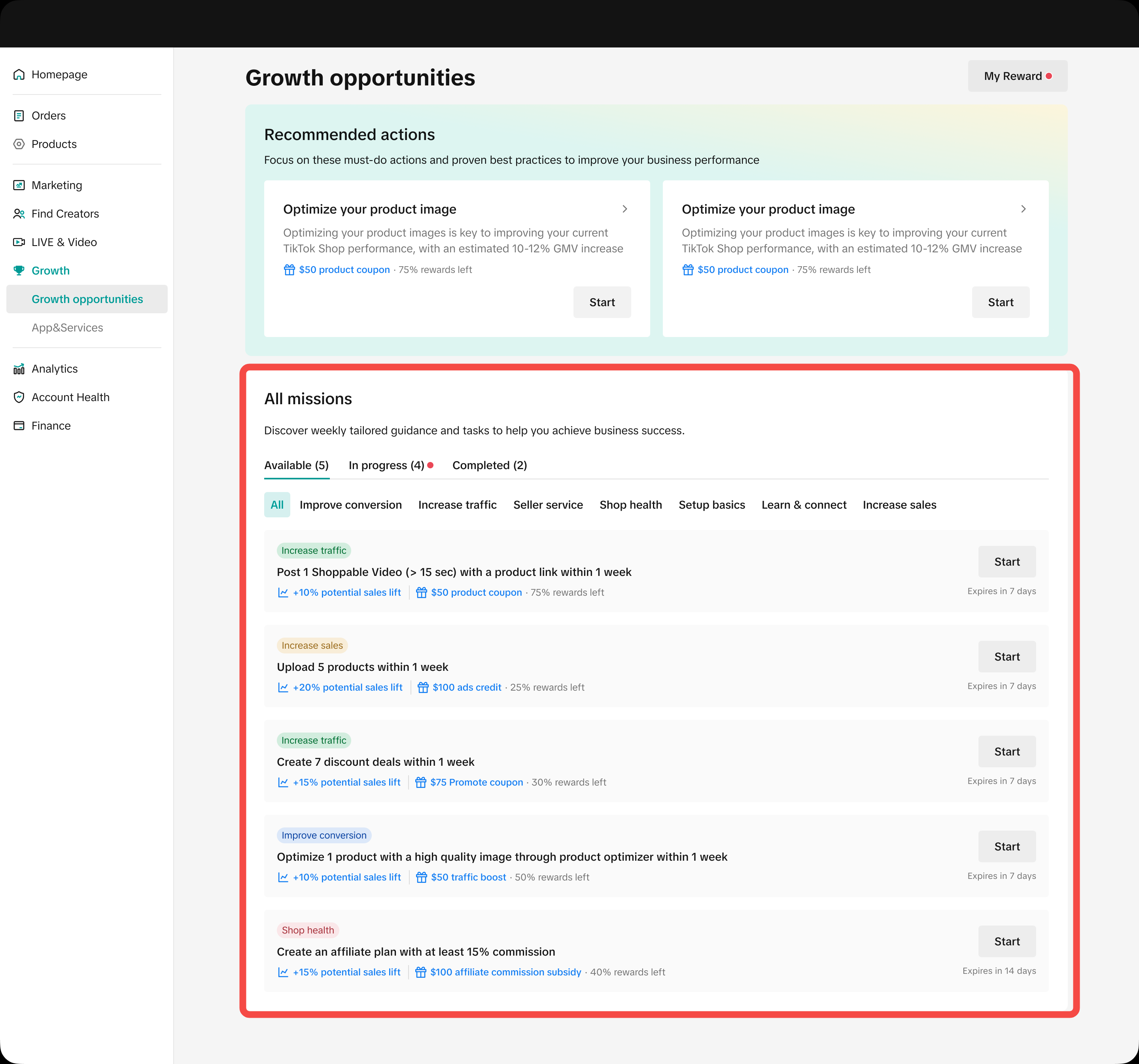
Task: Expand first Optimize your product image chevron
Action: click(x=624, y=209)
